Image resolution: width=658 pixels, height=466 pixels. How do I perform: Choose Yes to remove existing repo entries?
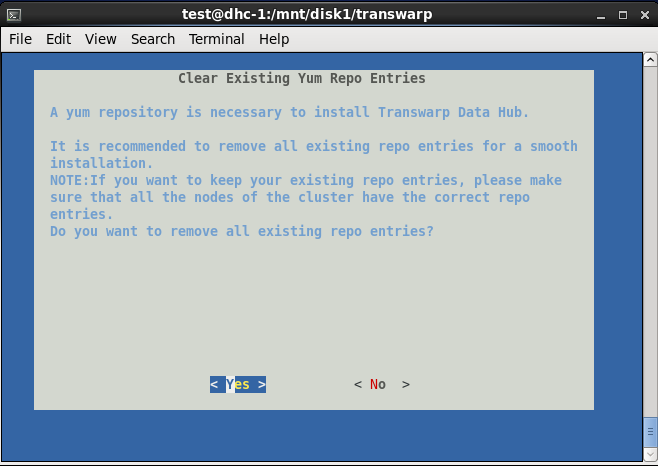coord(238,384)
